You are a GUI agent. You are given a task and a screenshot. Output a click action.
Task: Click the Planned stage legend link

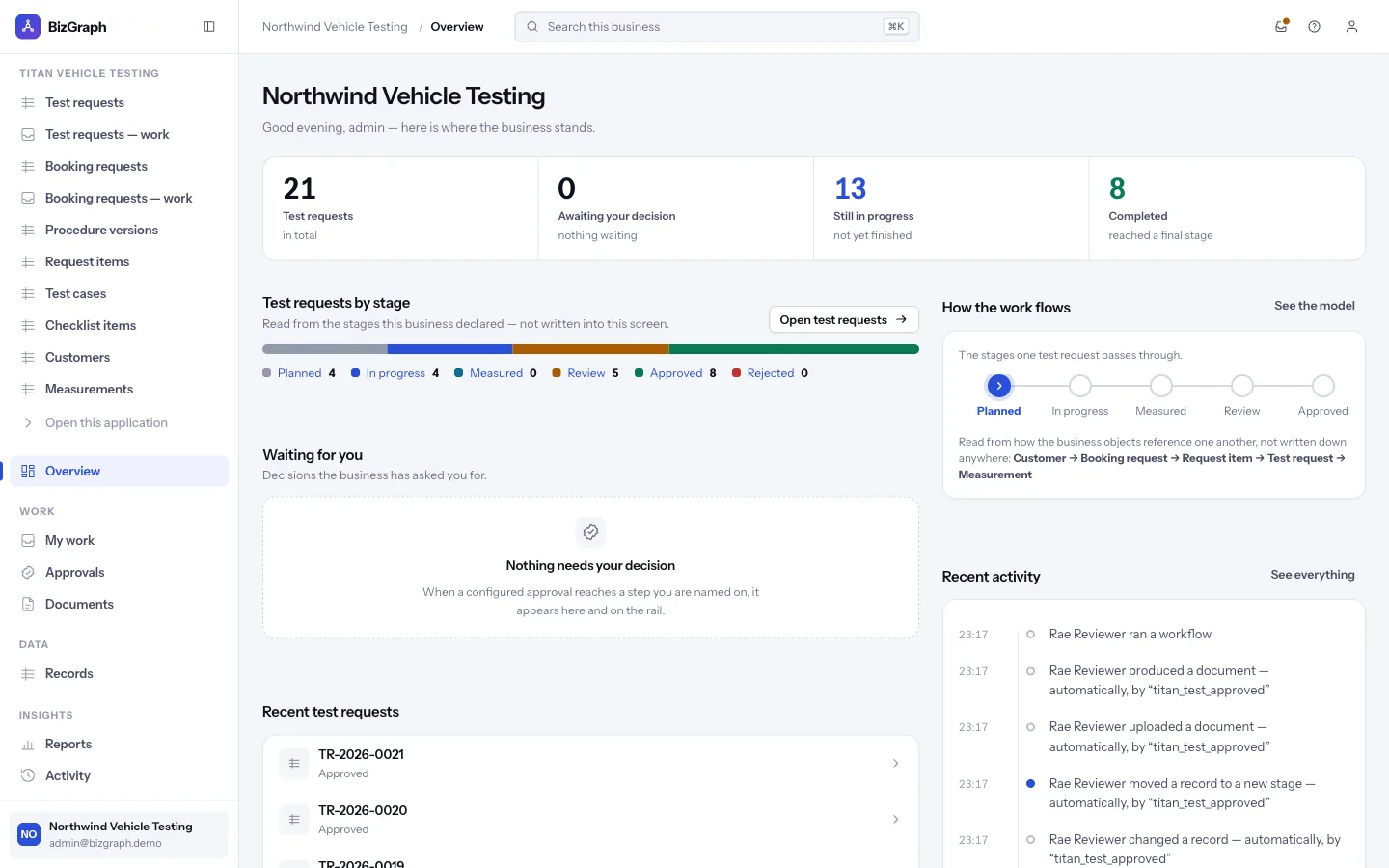(x=299, y=373)
